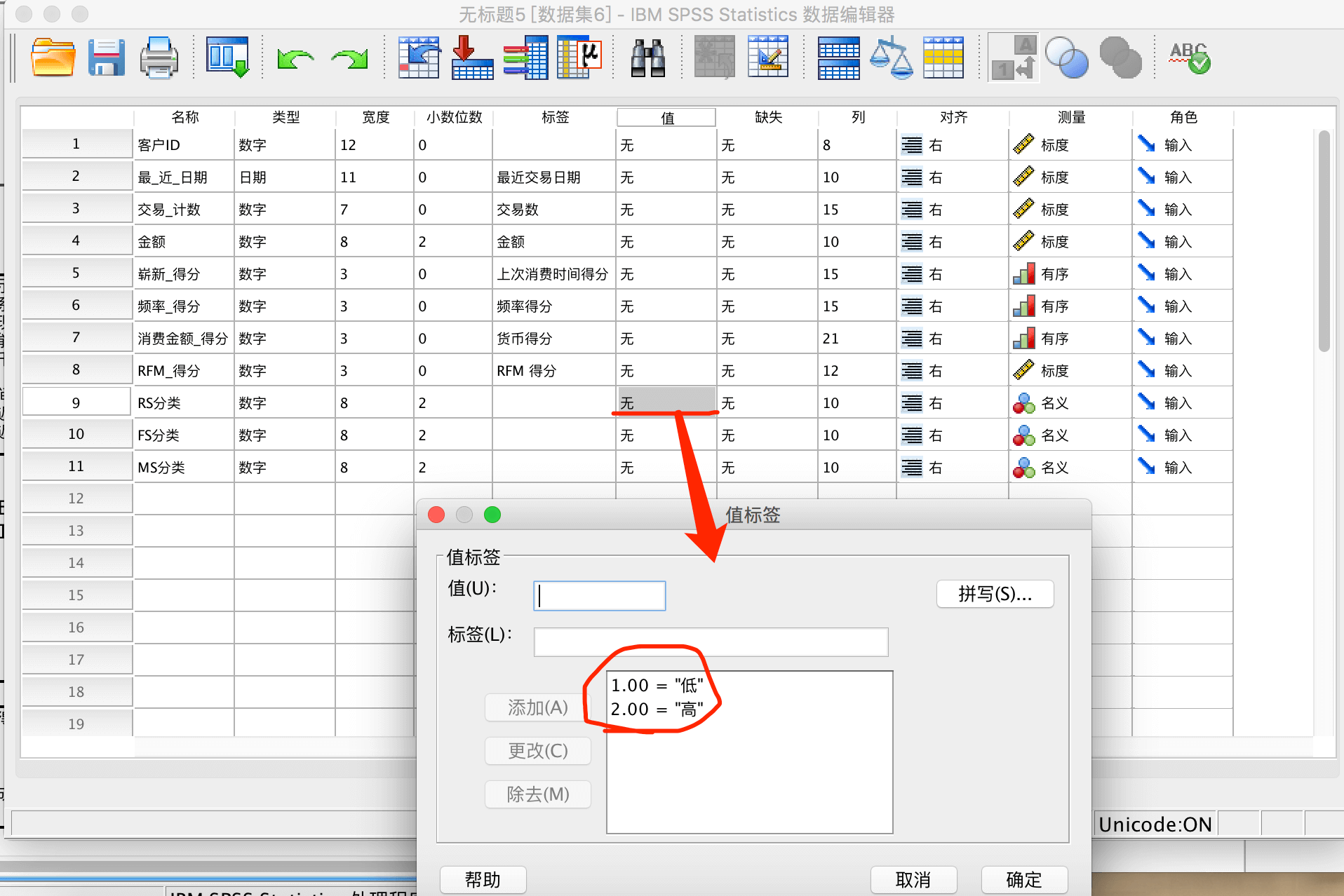Click the variable view vertical scrollbar
The width and height of the screenshot is (1344, 896).
[x=1324, y=242]
